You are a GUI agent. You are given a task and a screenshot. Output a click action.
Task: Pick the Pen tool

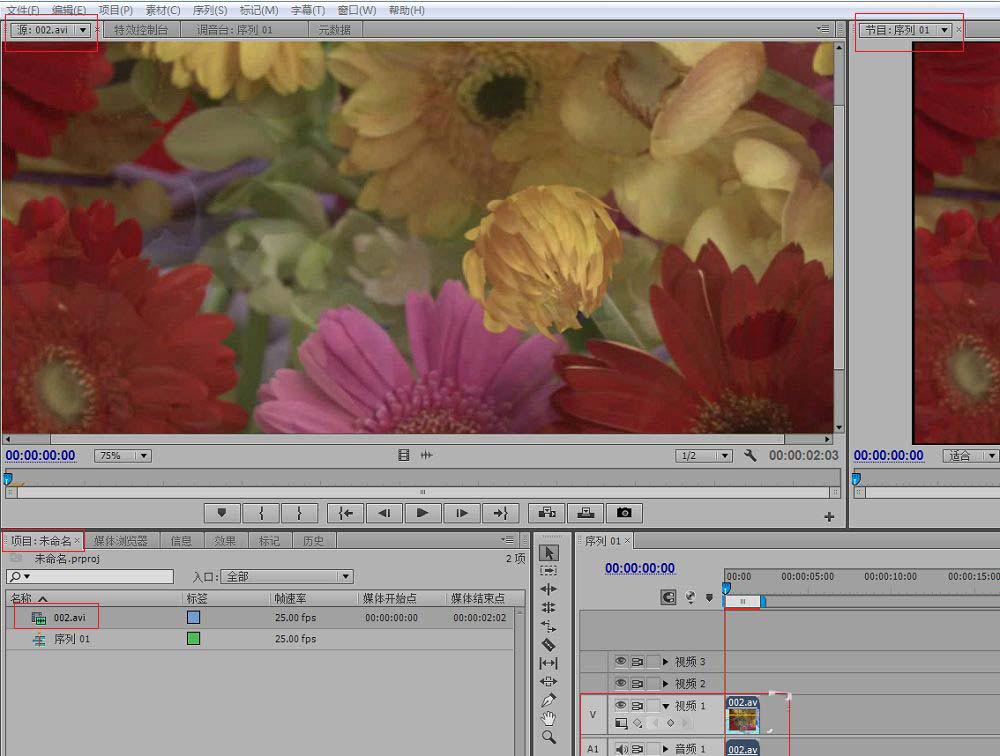[x=548, y=700]
